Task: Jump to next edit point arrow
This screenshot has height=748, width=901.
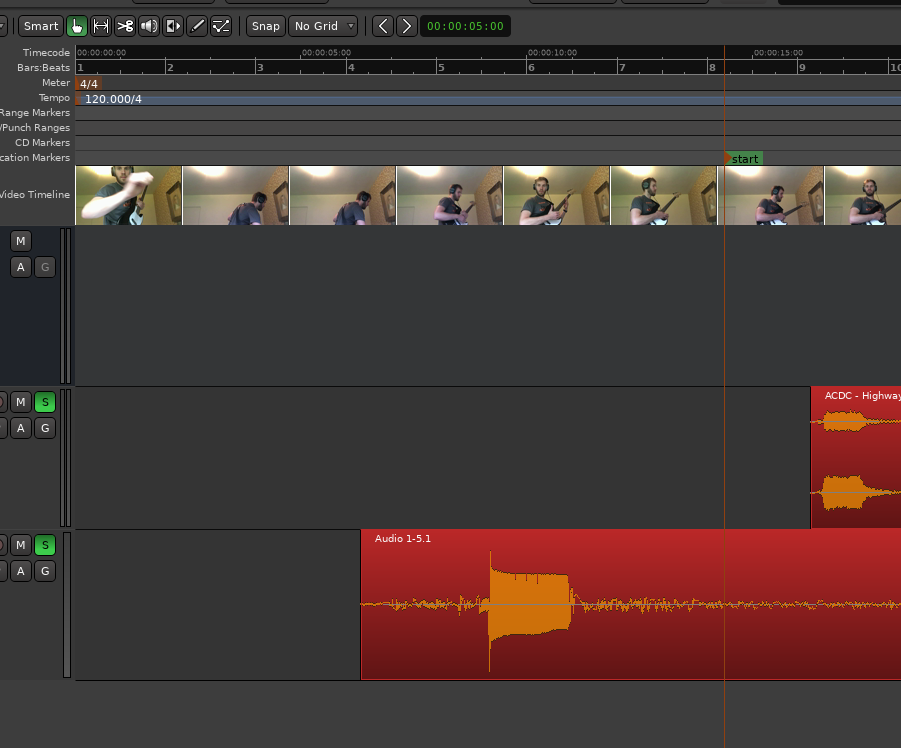Action: [406, 26]
